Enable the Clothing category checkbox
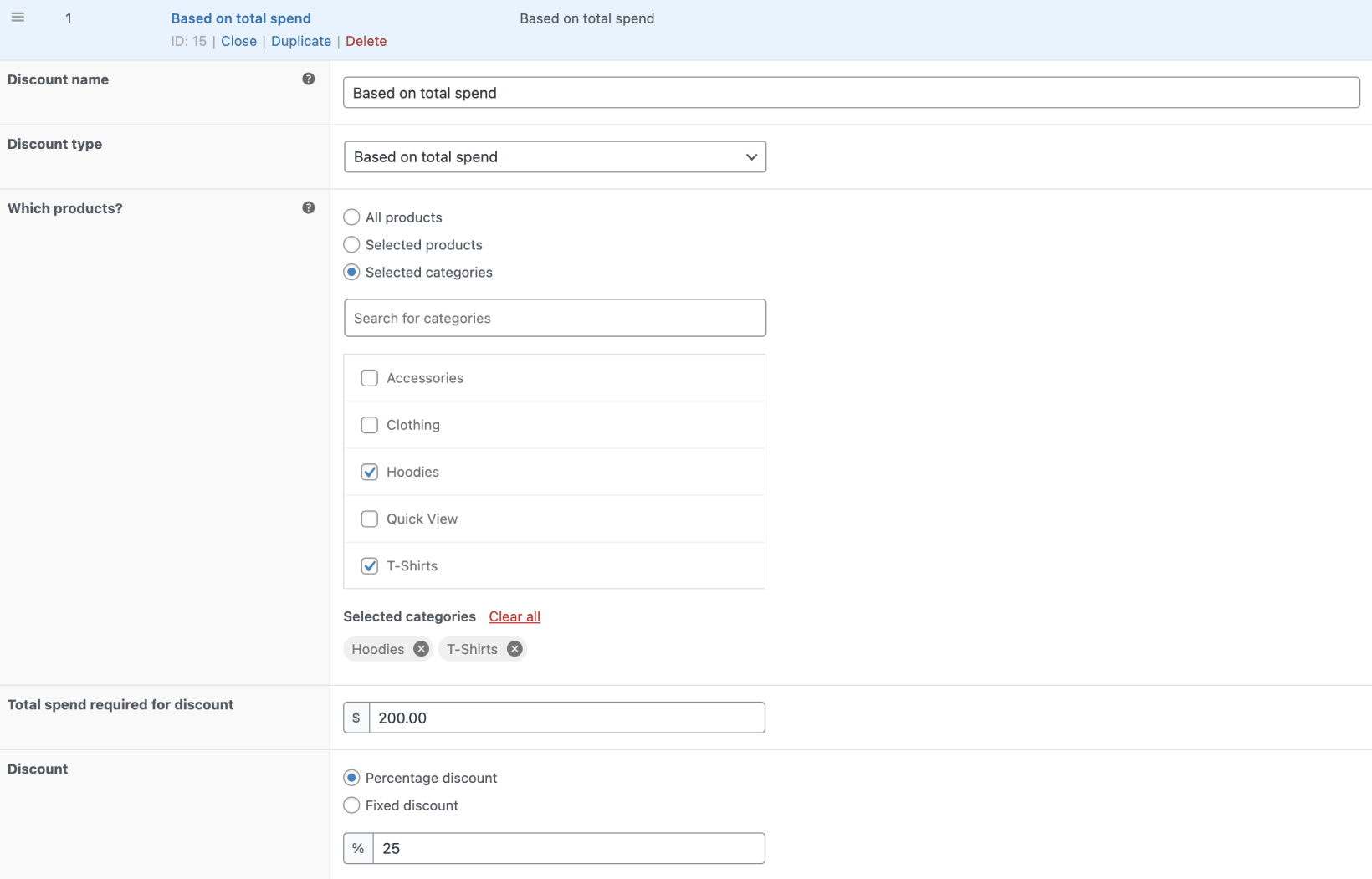 369,425
